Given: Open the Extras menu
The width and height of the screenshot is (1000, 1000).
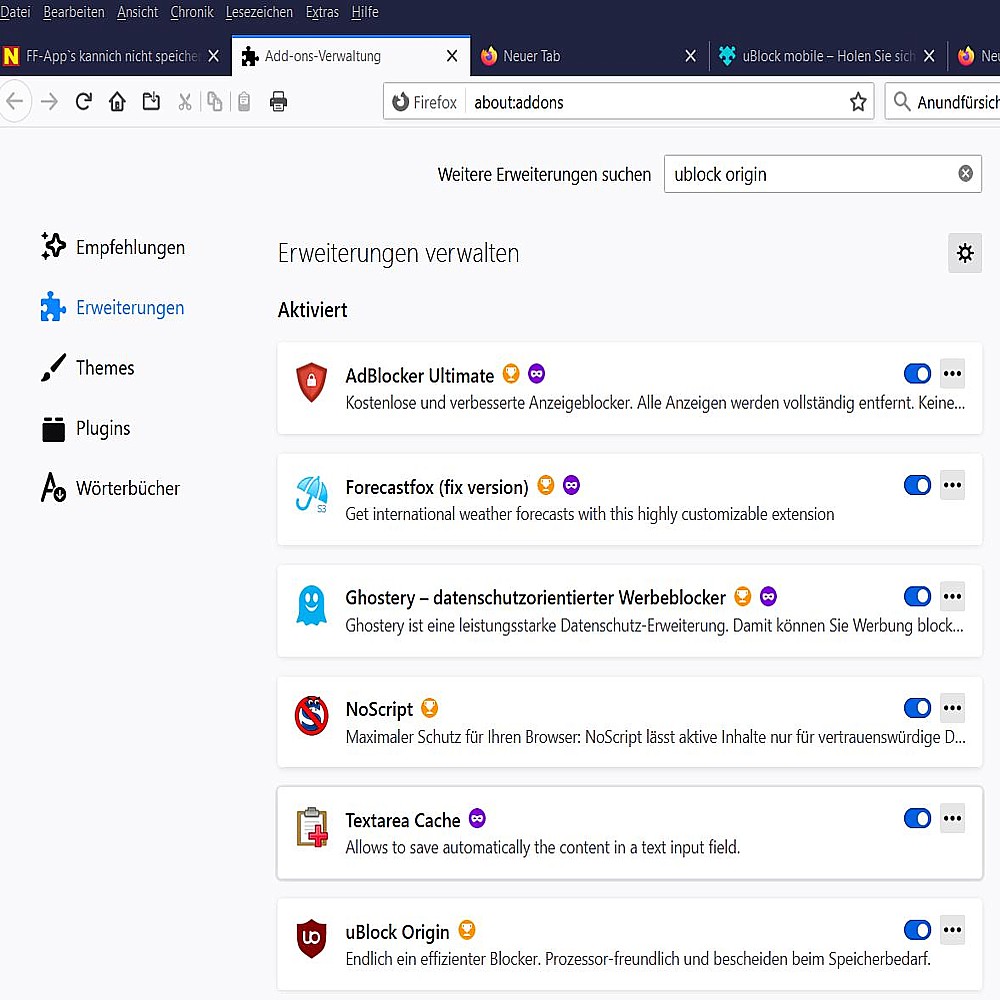Looking at the screenshot, I should point(322,12).
